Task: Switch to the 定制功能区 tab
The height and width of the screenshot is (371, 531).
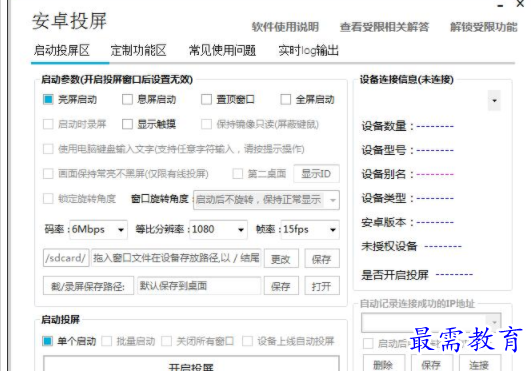Action: click(139, 50)
